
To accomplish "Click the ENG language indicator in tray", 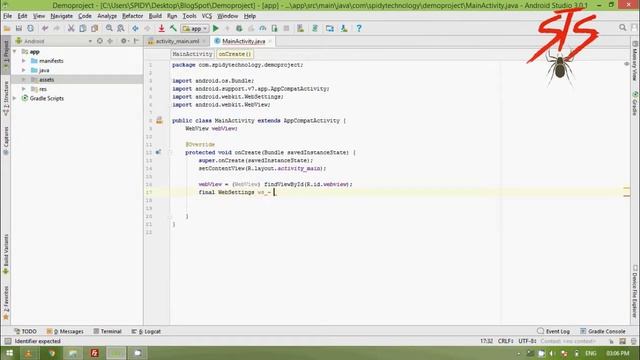I will [590, 353].
